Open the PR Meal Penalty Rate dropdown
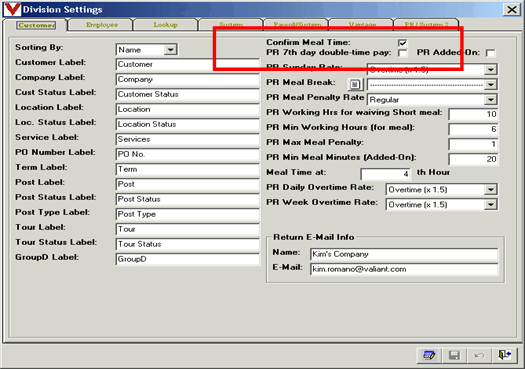The image size is (525, 369). tap(491, 99)
